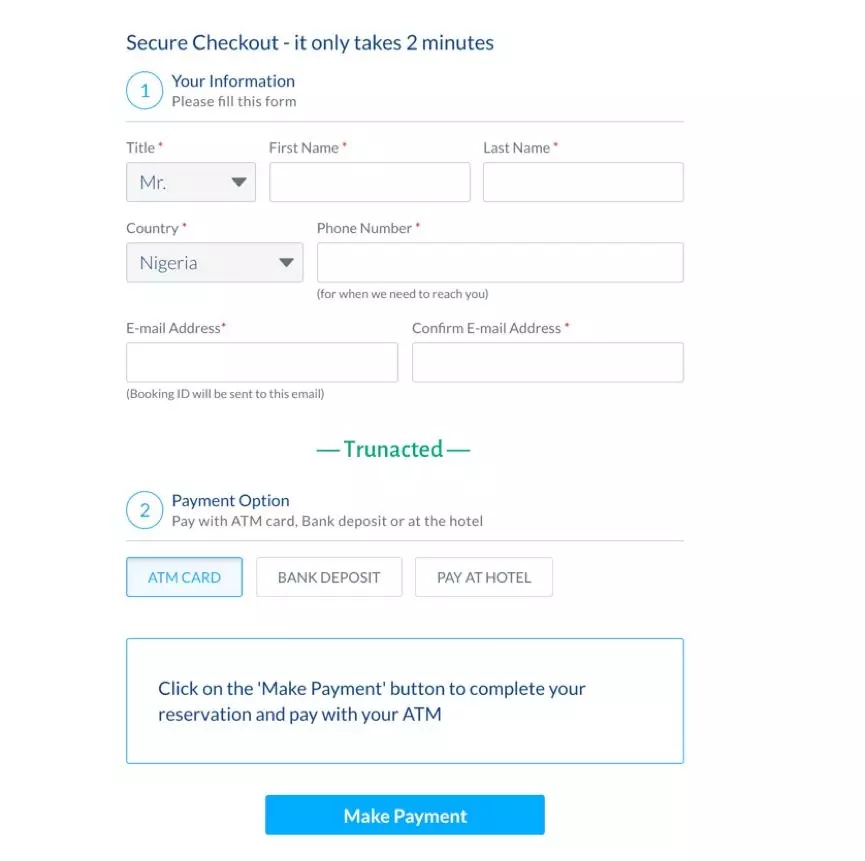Click into the Phone Number field
Screen dimensions: 865x861
[500, 263]
